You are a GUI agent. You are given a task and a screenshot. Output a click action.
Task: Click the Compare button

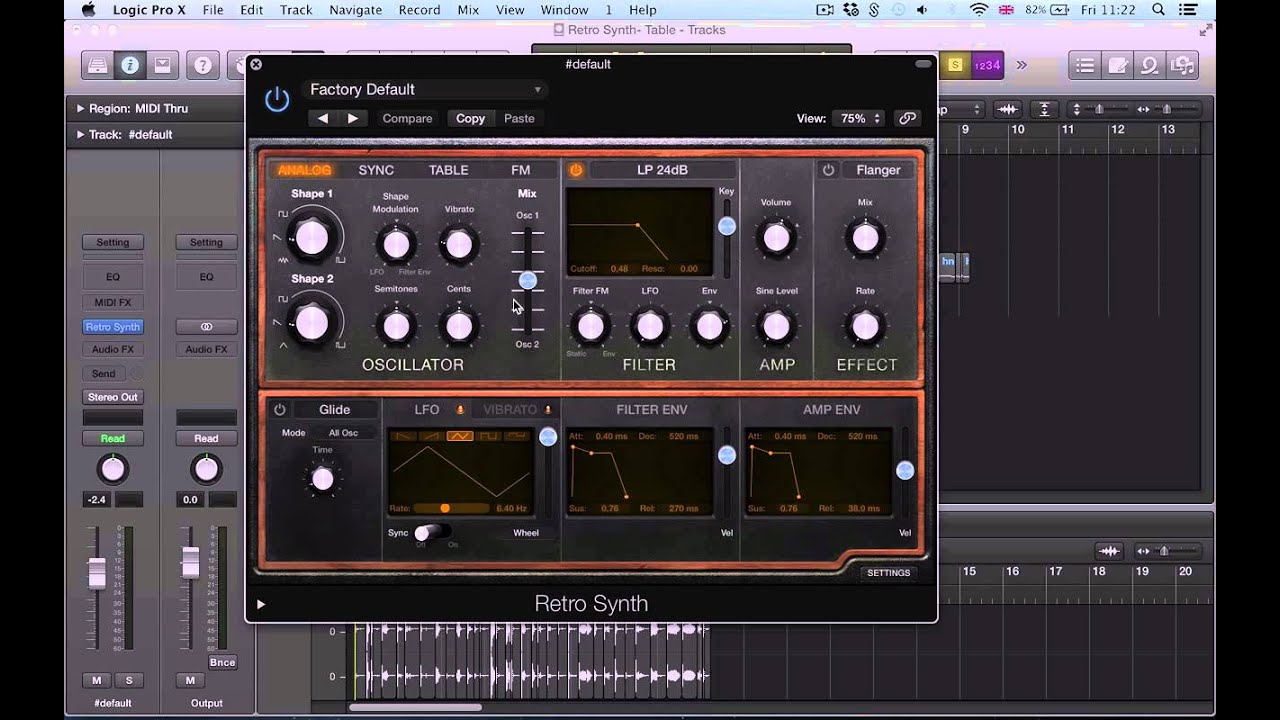(407, 118)
